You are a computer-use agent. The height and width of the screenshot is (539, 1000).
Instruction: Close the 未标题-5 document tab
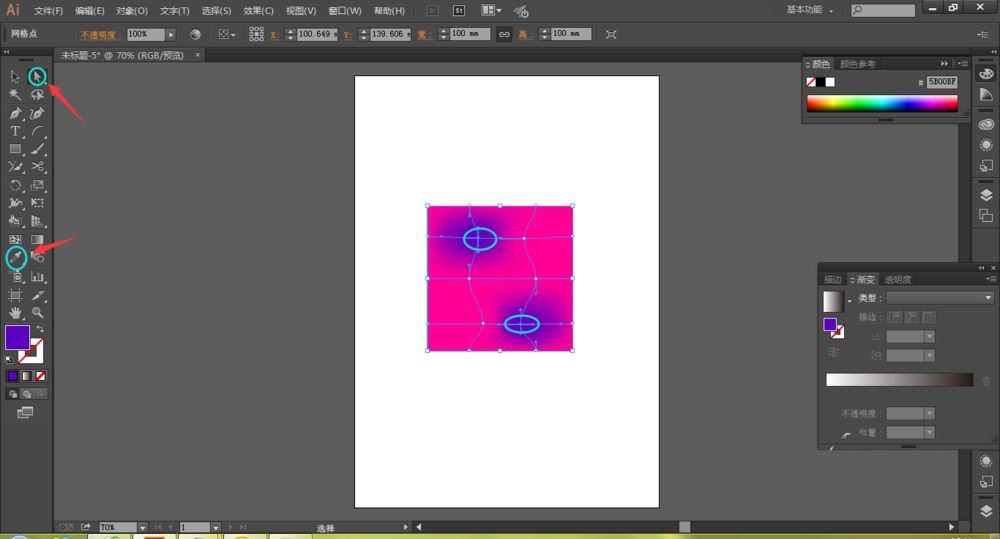(x=198, y=55)
